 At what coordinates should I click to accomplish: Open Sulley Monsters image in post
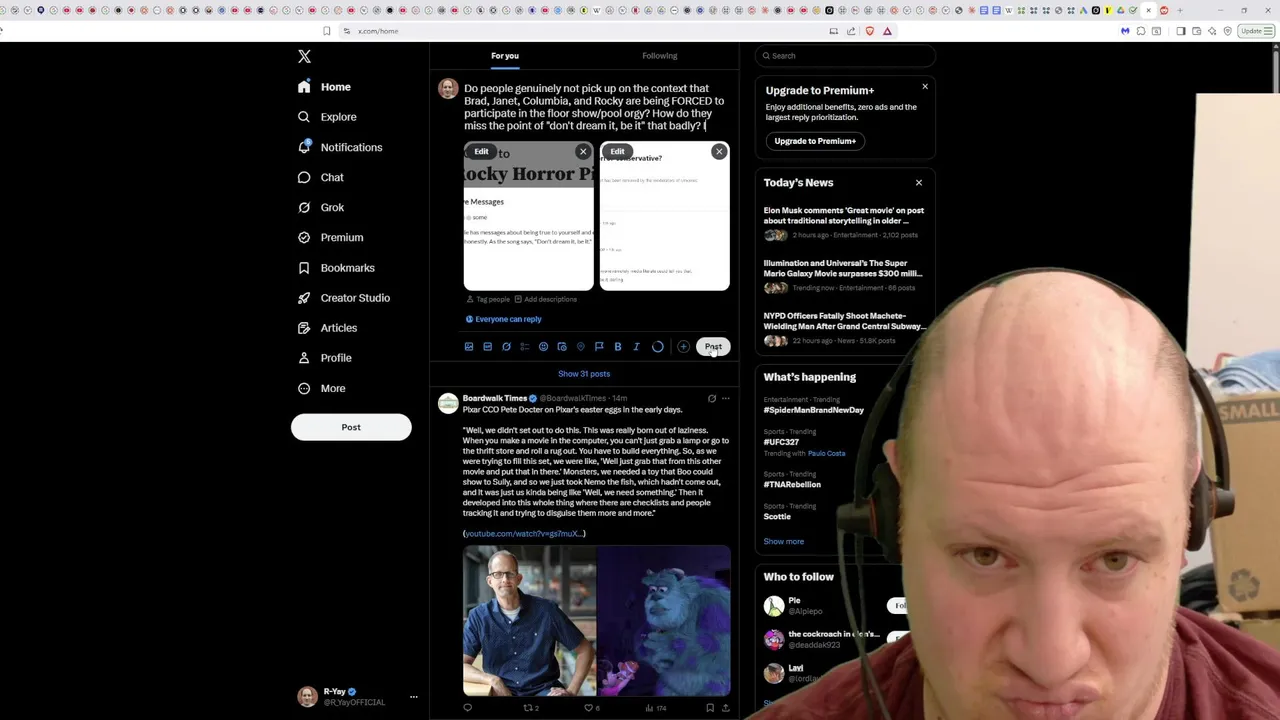tap(664, 621)
